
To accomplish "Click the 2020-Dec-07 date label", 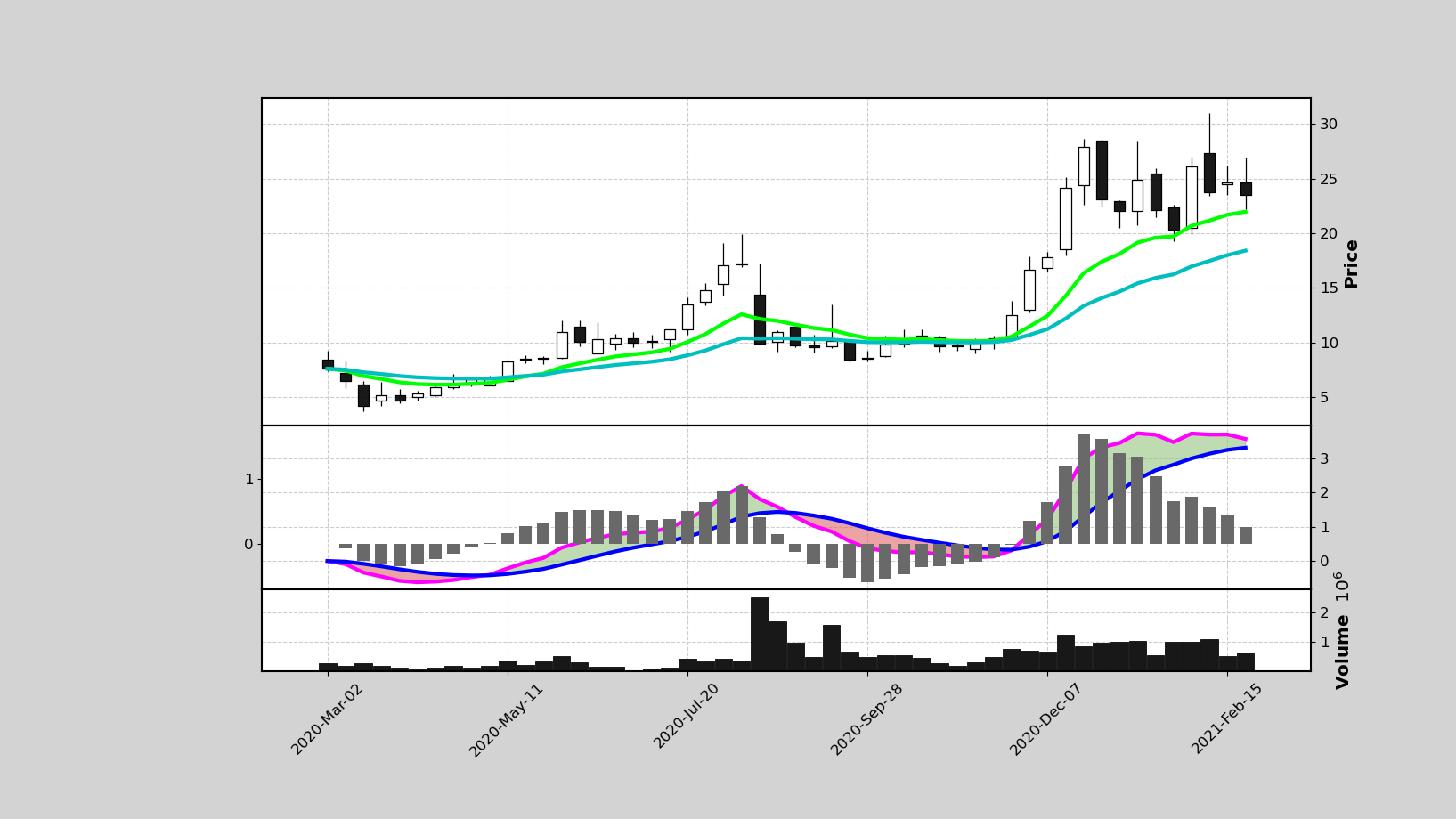I will pos(1046,720).
